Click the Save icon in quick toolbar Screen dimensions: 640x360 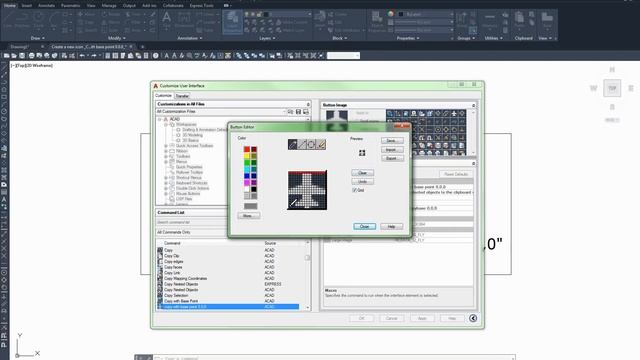[22, 56]
